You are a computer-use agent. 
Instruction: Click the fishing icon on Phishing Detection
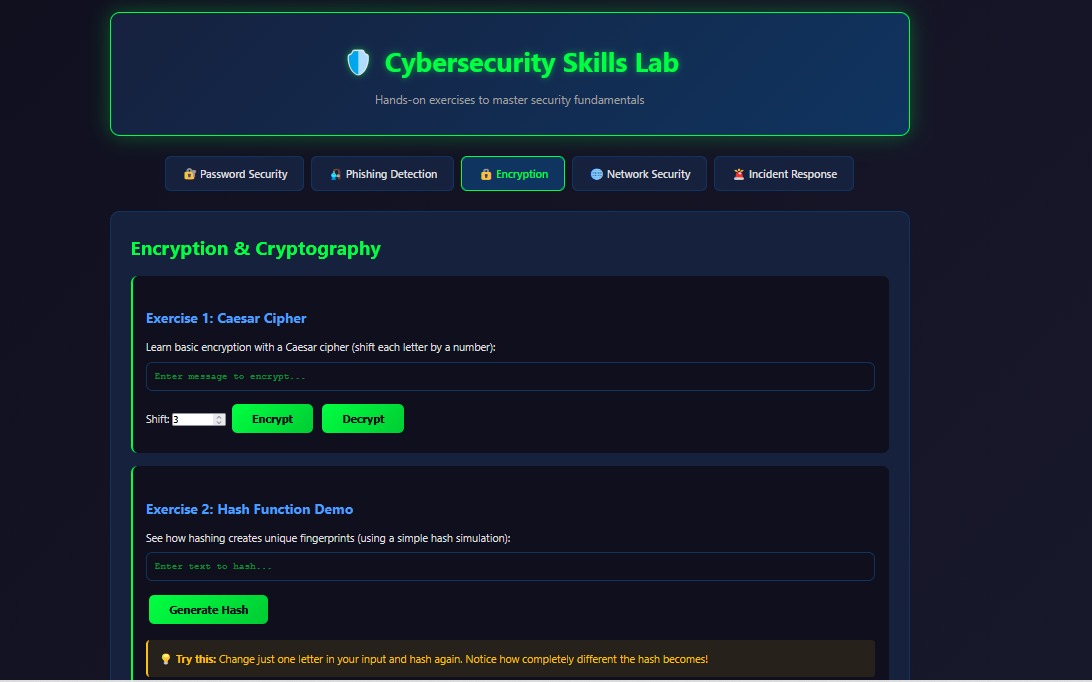pyautogui.click(x=335, y=174)
